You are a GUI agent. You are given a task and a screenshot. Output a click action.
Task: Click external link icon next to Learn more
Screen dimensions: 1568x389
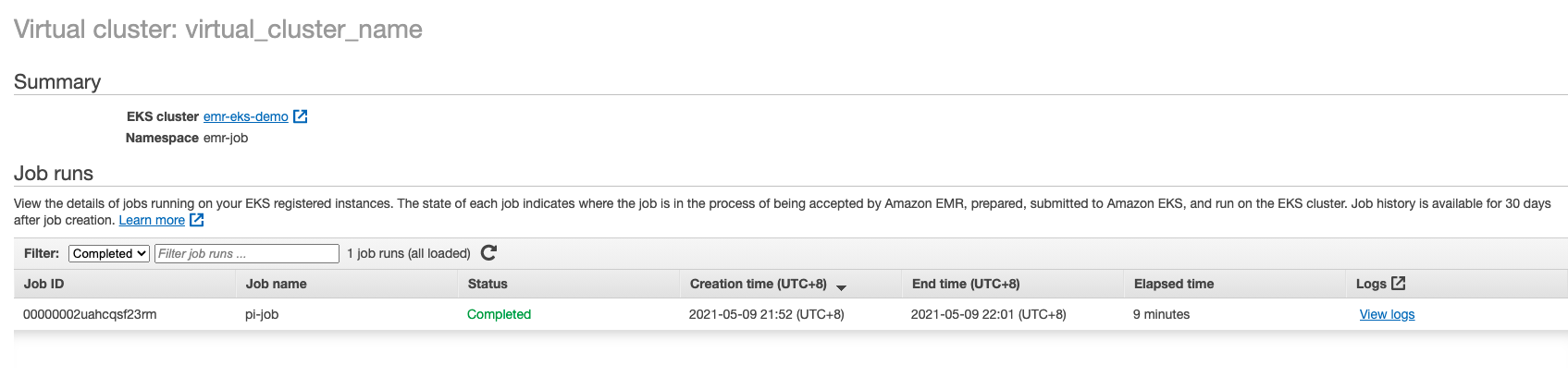[197, 220]
